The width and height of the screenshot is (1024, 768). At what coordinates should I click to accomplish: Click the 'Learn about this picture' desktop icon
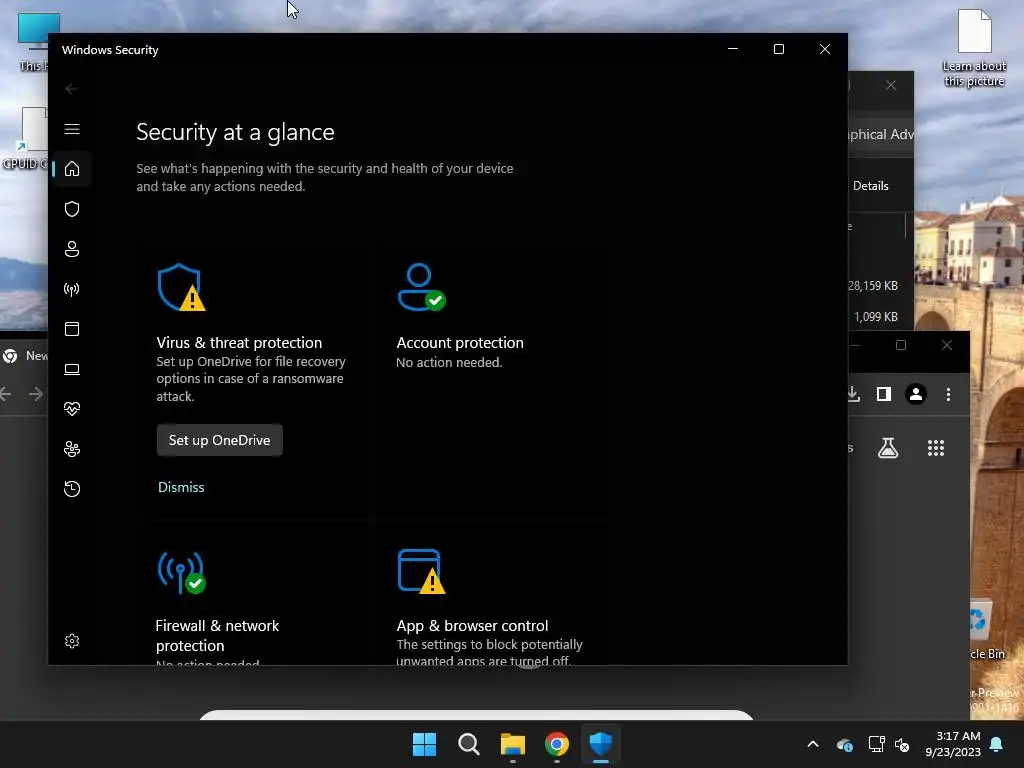click(974, 49)
